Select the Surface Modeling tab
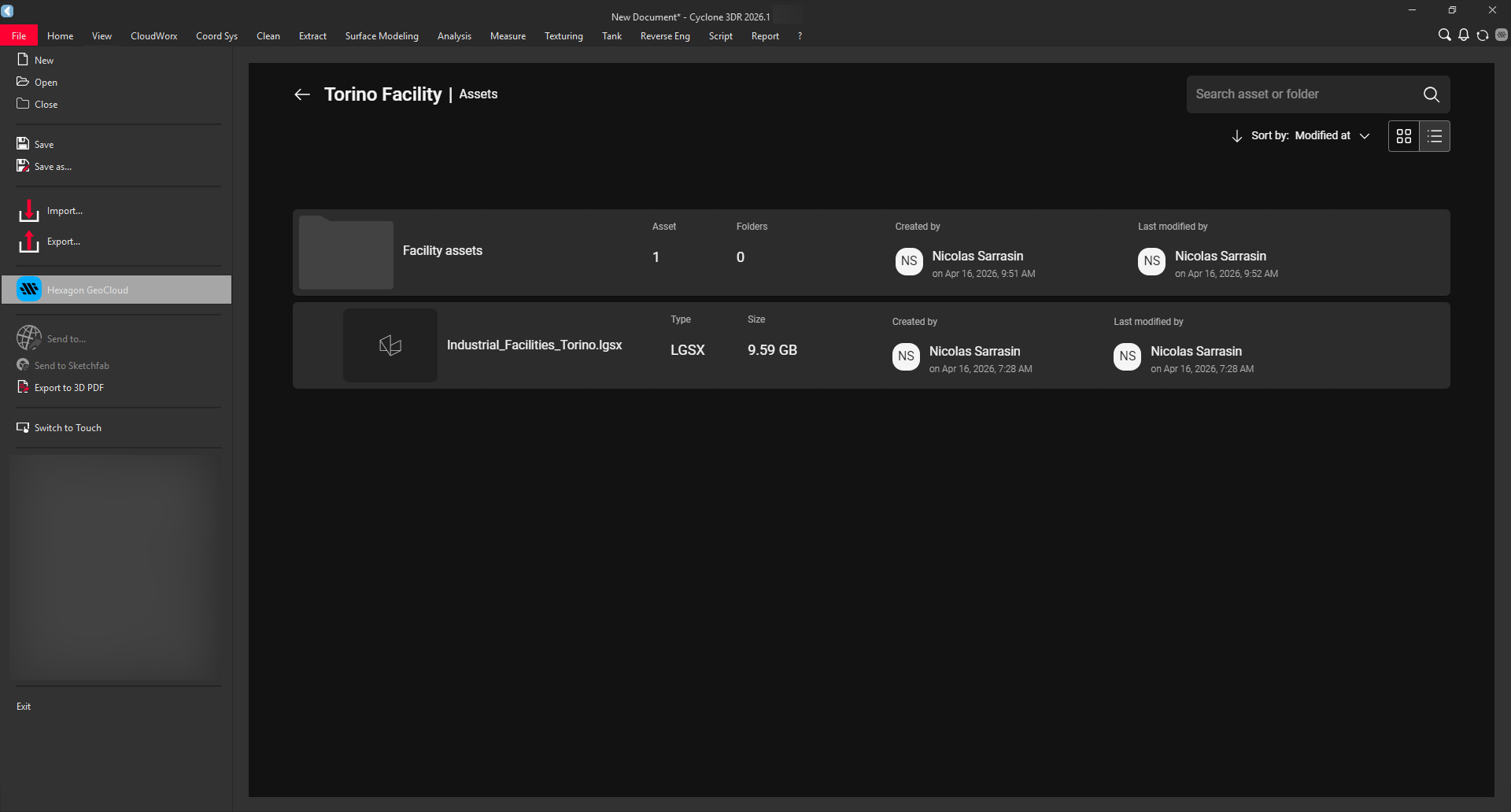 coord(382,36)
